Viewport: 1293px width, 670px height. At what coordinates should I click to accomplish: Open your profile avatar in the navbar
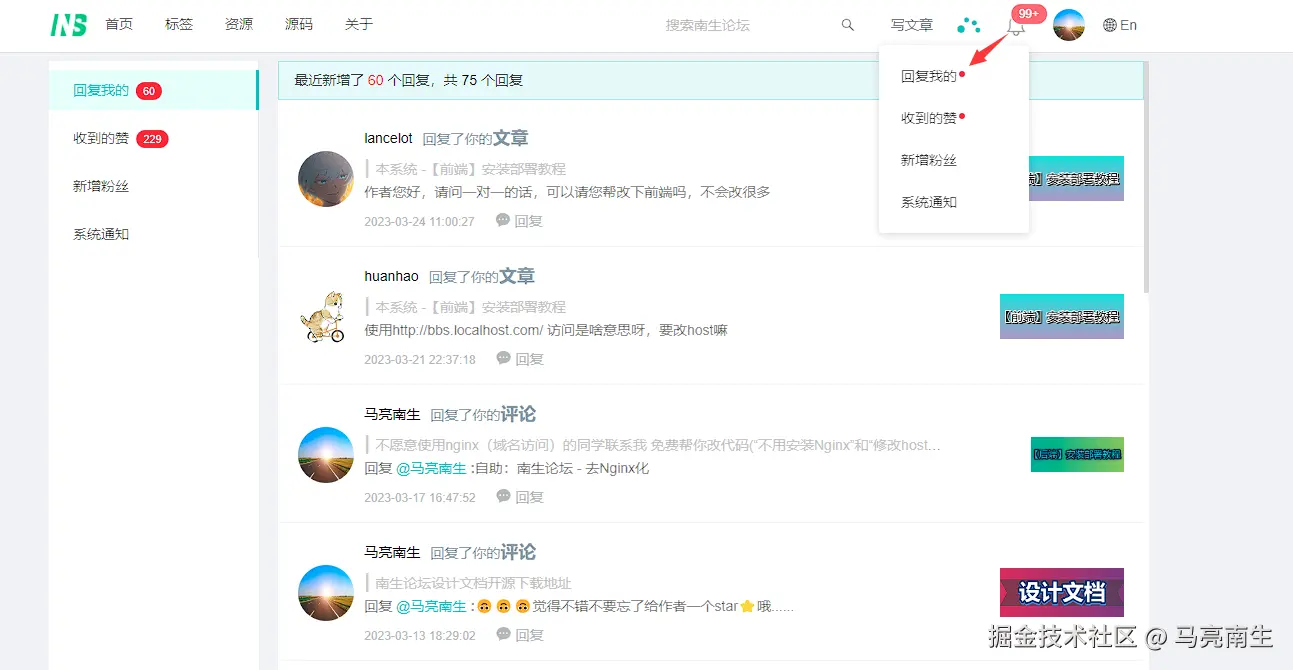pyautogui.click(x=1068, y=24)
